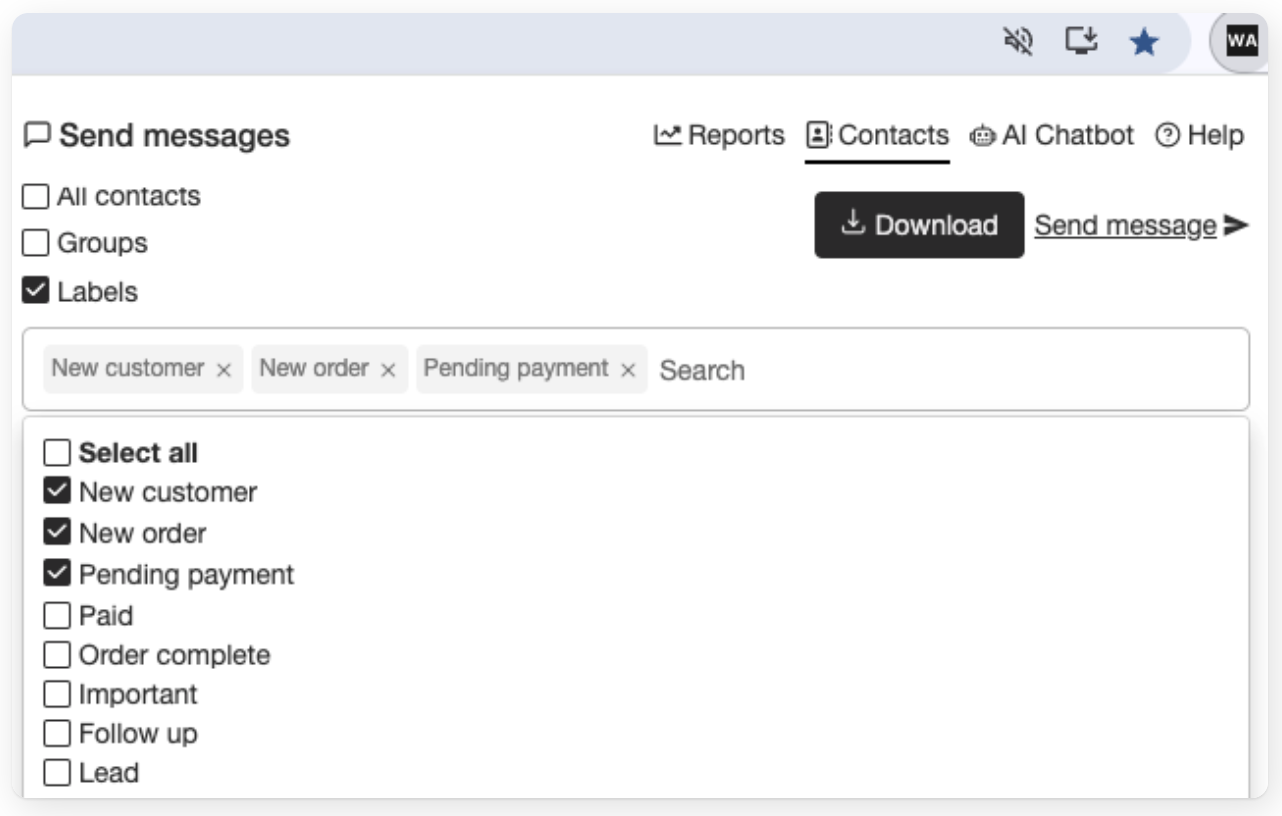Viewport: 1282px width, 816px height.
Task: Click the install app icon in address bar
Action: [1080, 42]
